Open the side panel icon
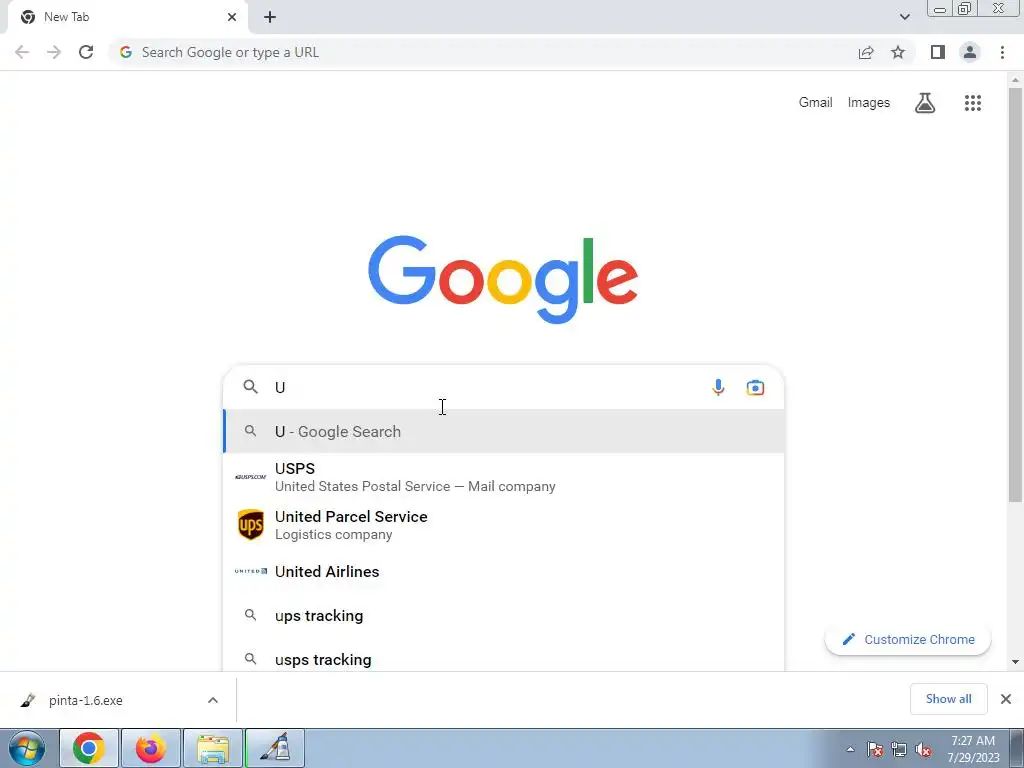 pyautogui.click(x=938, y=52)
